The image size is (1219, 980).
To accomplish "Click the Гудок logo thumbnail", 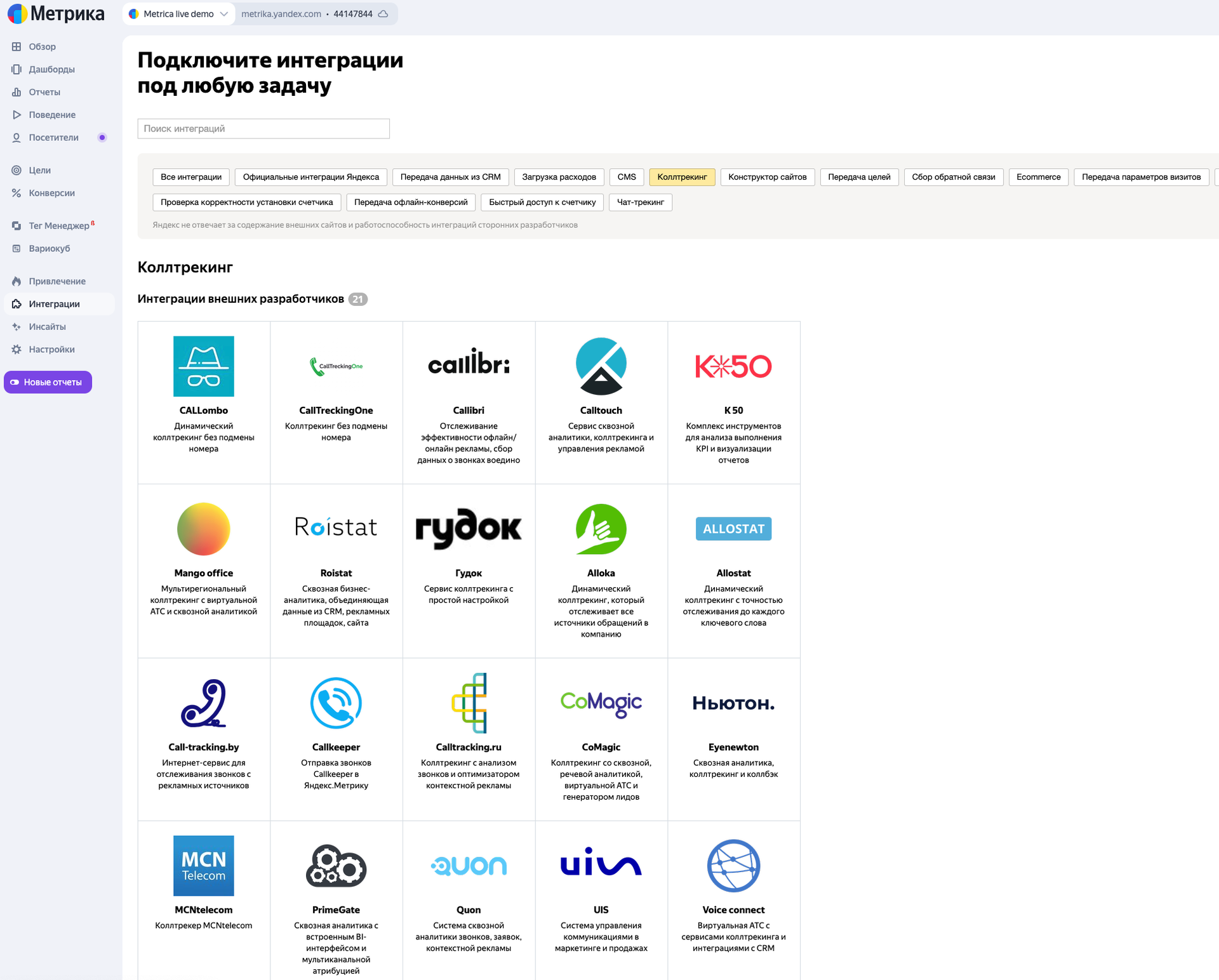I will tap(469, 529).
